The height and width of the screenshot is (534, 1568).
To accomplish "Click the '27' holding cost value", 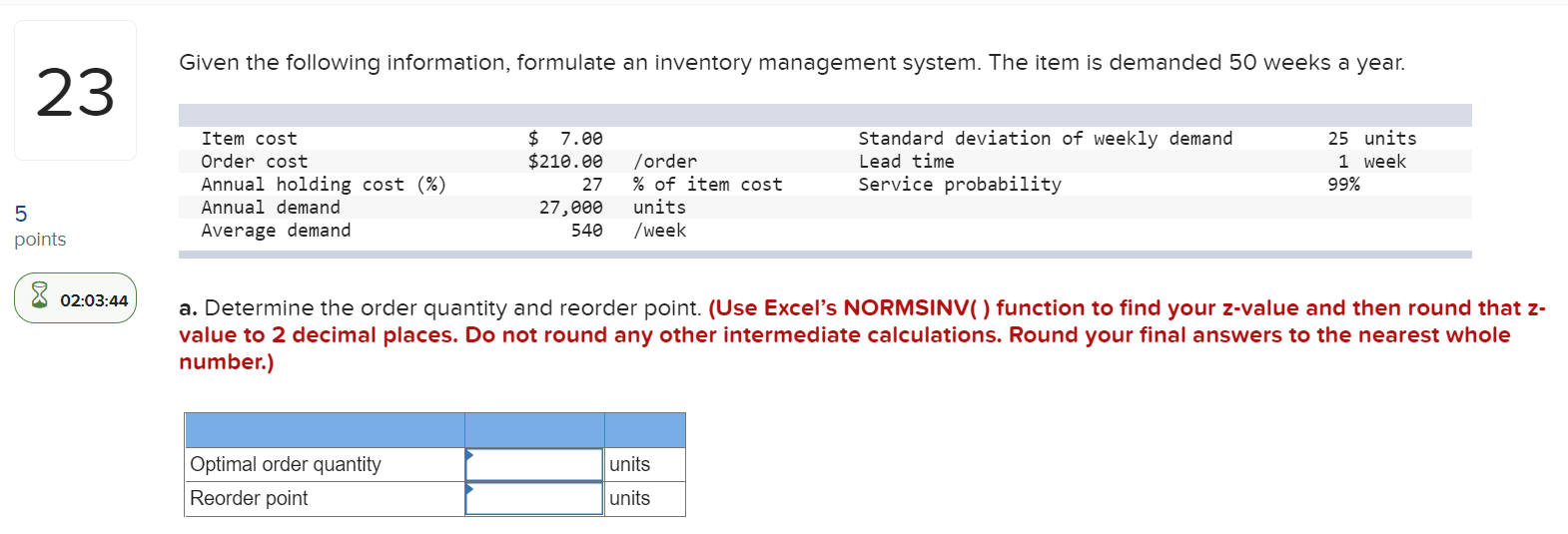I will 592,185.
